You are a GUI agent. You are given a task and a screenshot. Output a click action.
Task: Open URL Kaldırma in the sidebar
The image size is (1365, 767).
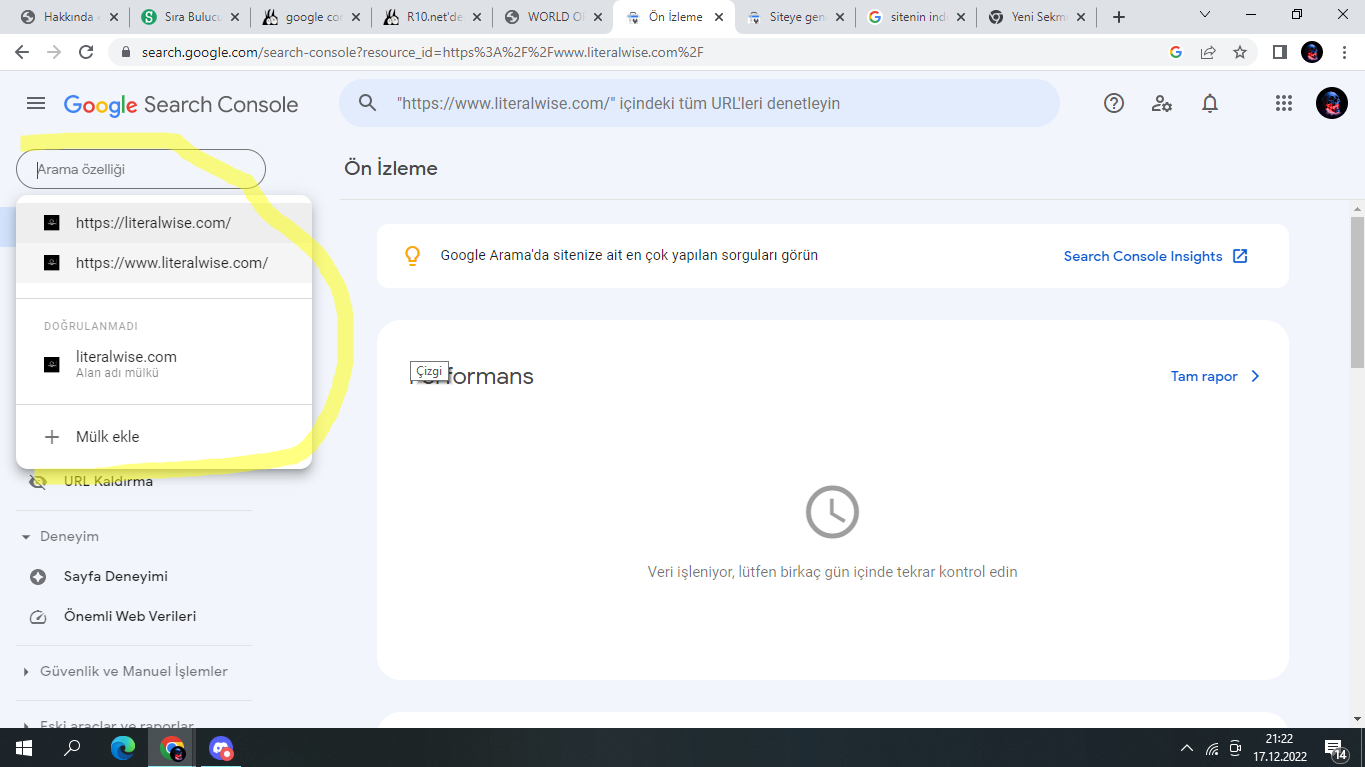point(108,482)
